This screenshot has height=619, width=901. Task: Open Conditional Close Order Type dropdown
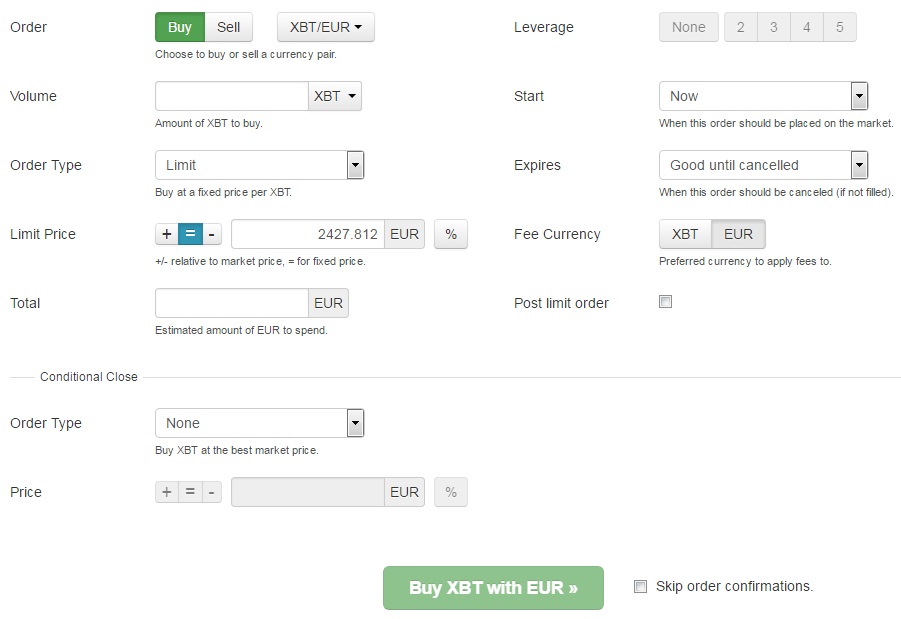pos(259,423)
